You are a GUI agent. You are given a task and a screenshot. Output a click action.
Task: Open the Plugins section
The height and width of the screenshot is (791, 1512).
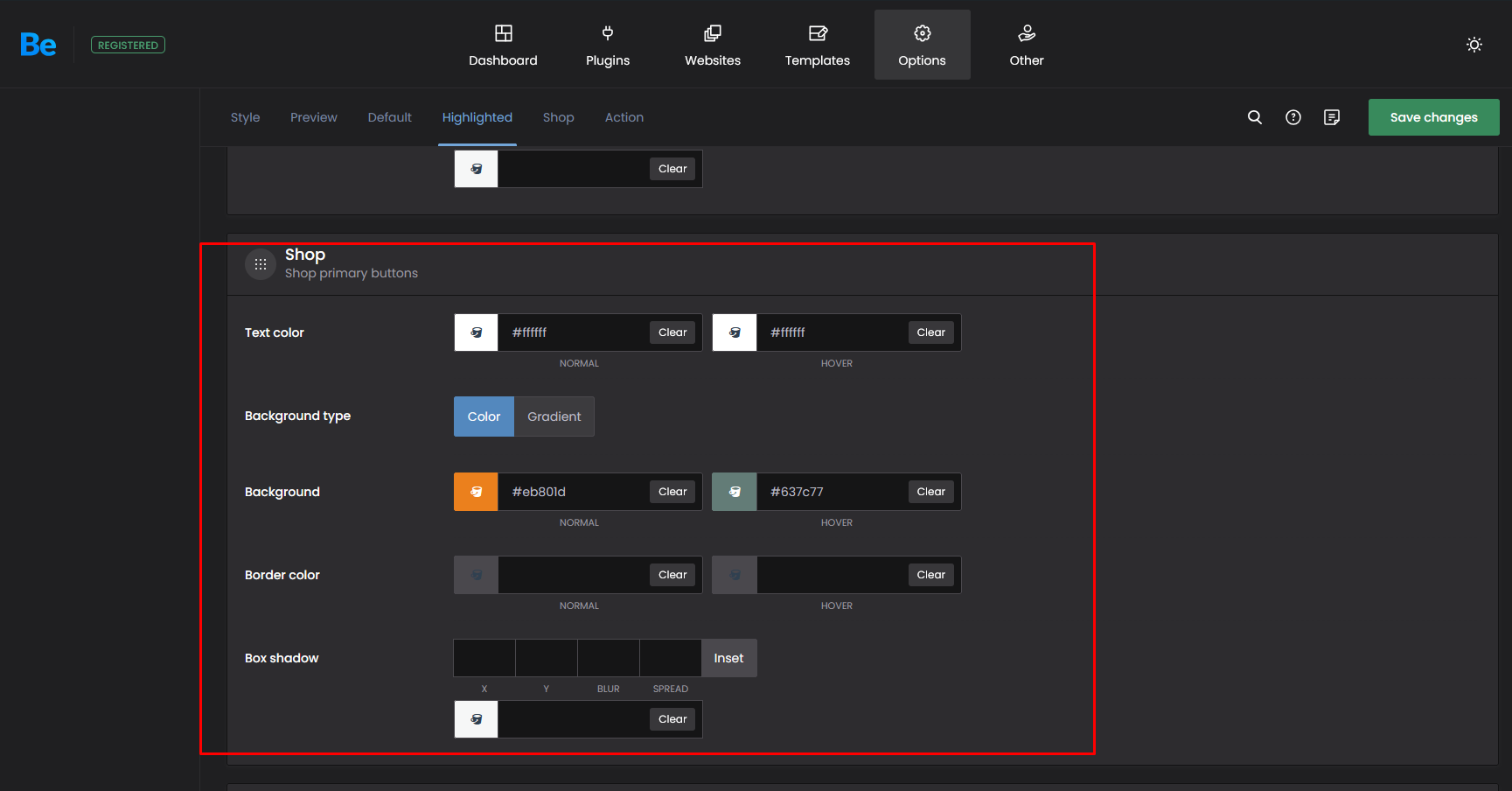(x=608, y=45)
